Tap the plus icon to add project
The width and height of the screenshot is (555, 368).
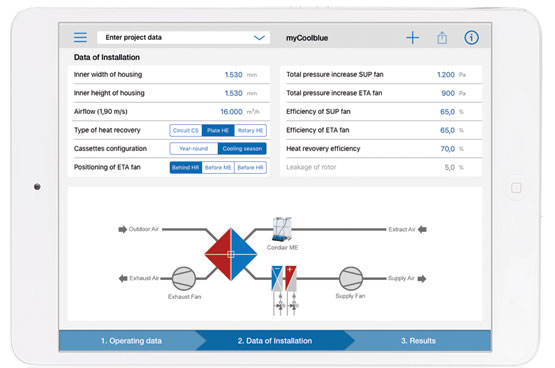(412, 38)
